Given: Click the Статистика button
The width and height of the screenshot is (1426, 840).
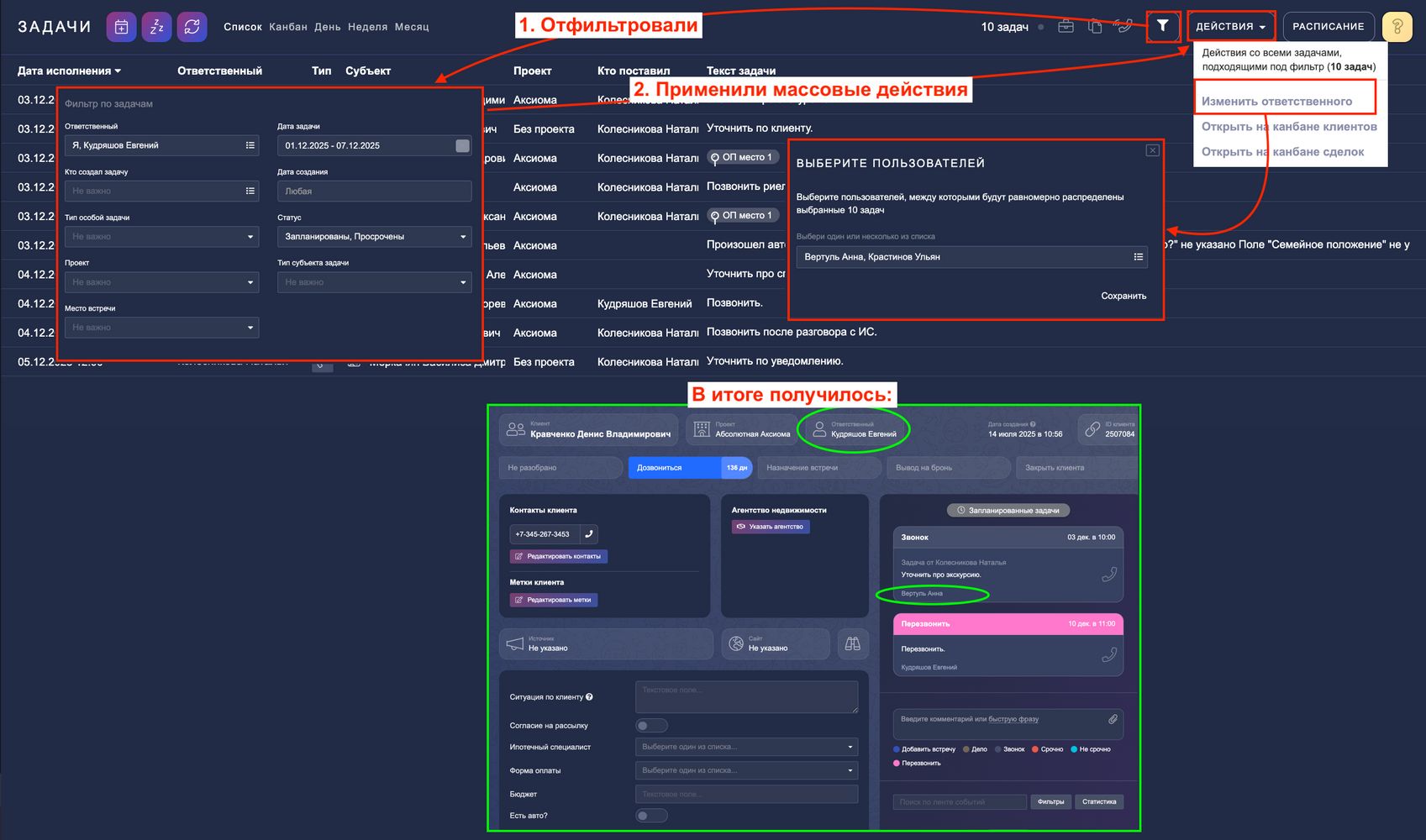Looking at the screenshot, I should coord(1099,802).
